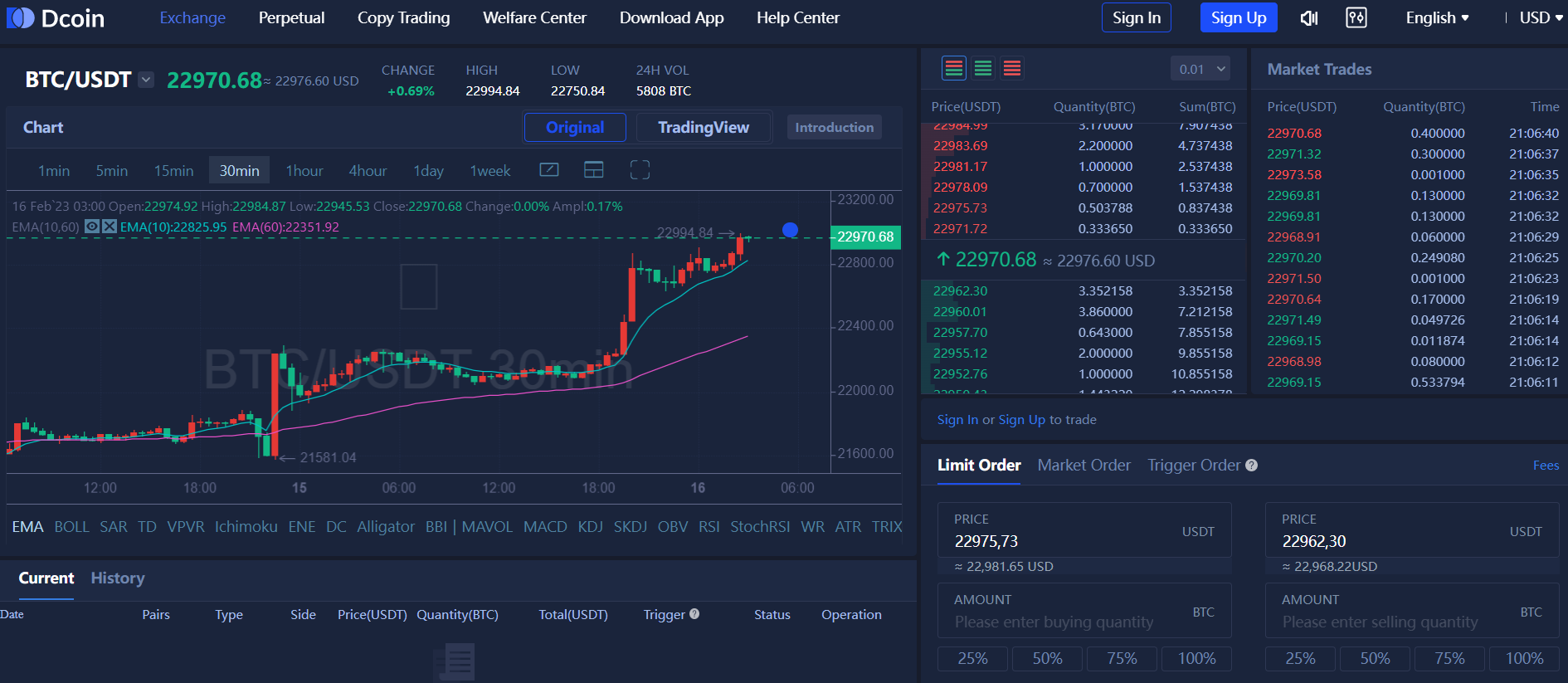The image size is (1568, 683).
Task: Show combined order book view icon
Action: click(954, 68)
